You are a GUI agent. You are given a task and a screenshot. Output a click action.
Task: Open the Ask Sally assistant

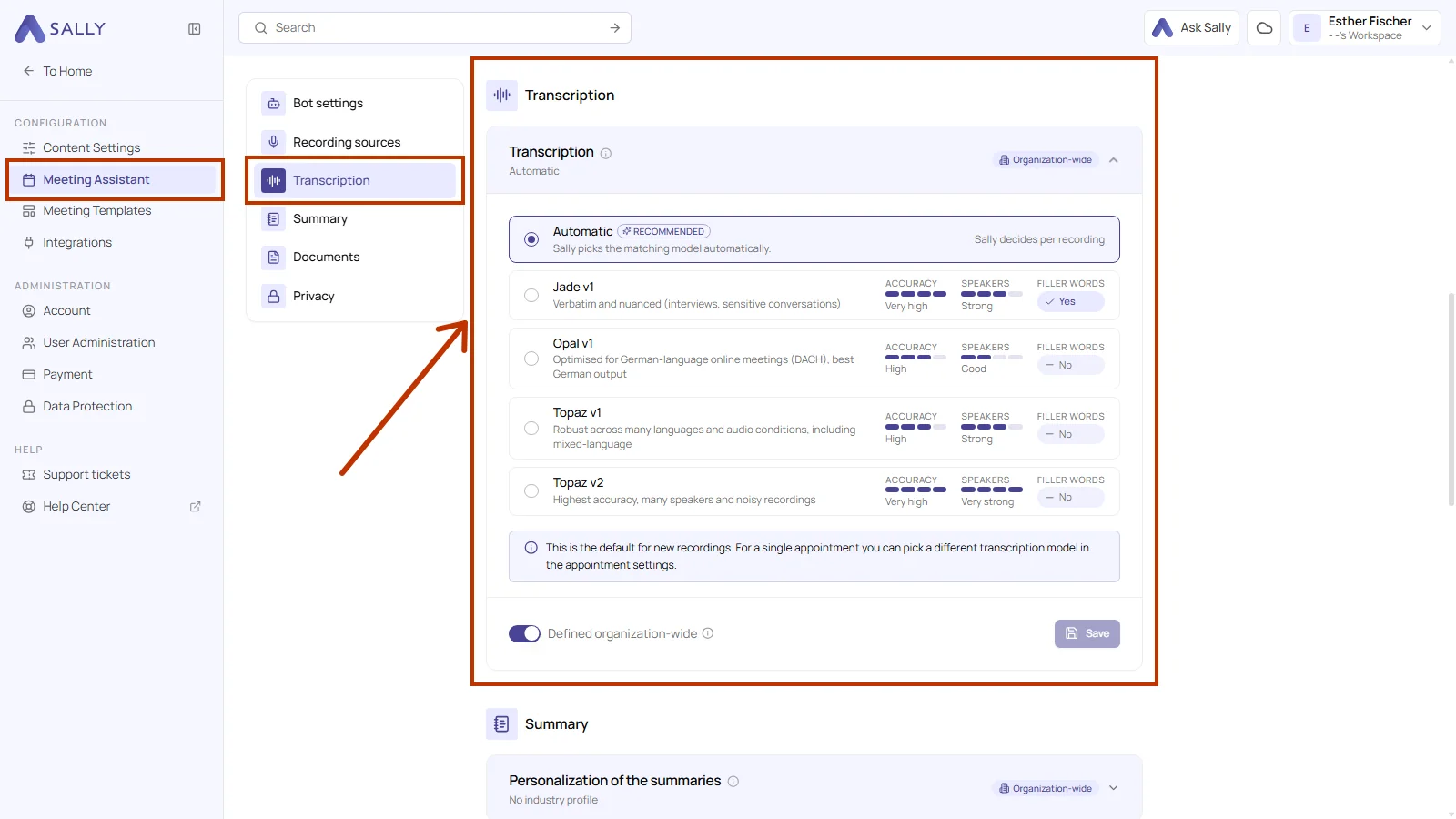[x=1191, y=28]
